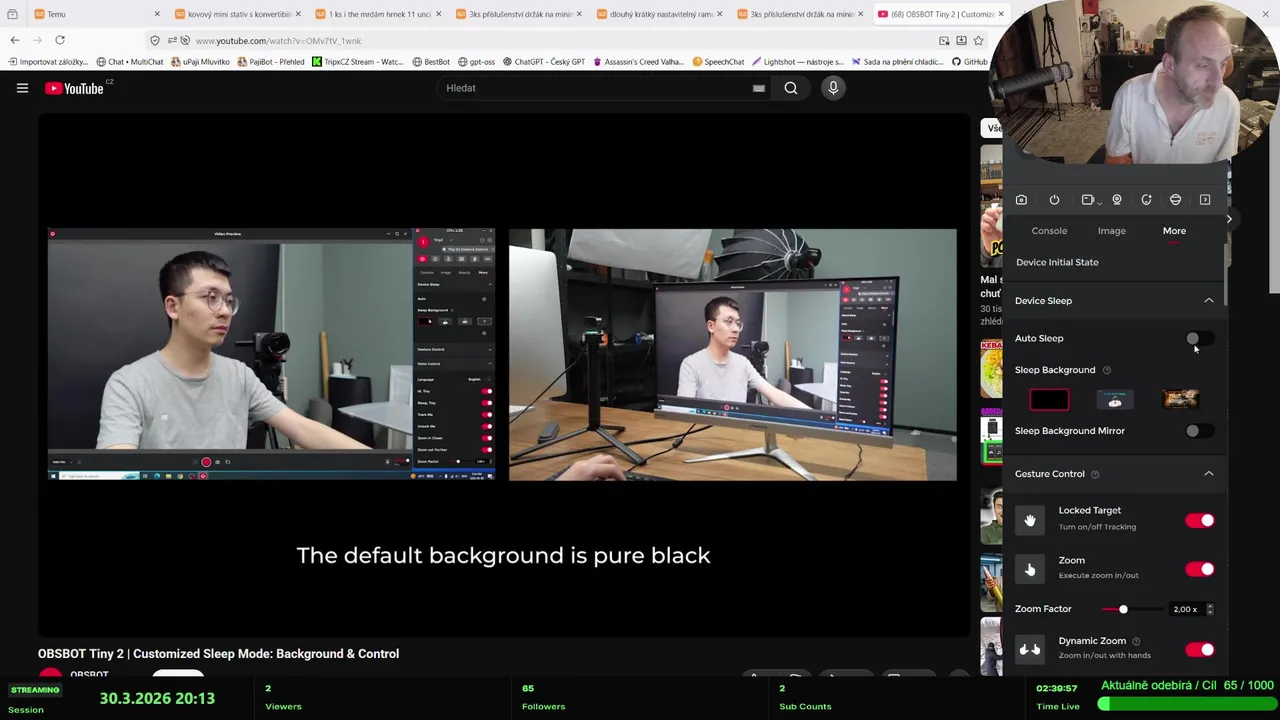Click the browser tab list icon
Image resolution: width=1280 pixels, height=720 pixels.
coord(12,14)
